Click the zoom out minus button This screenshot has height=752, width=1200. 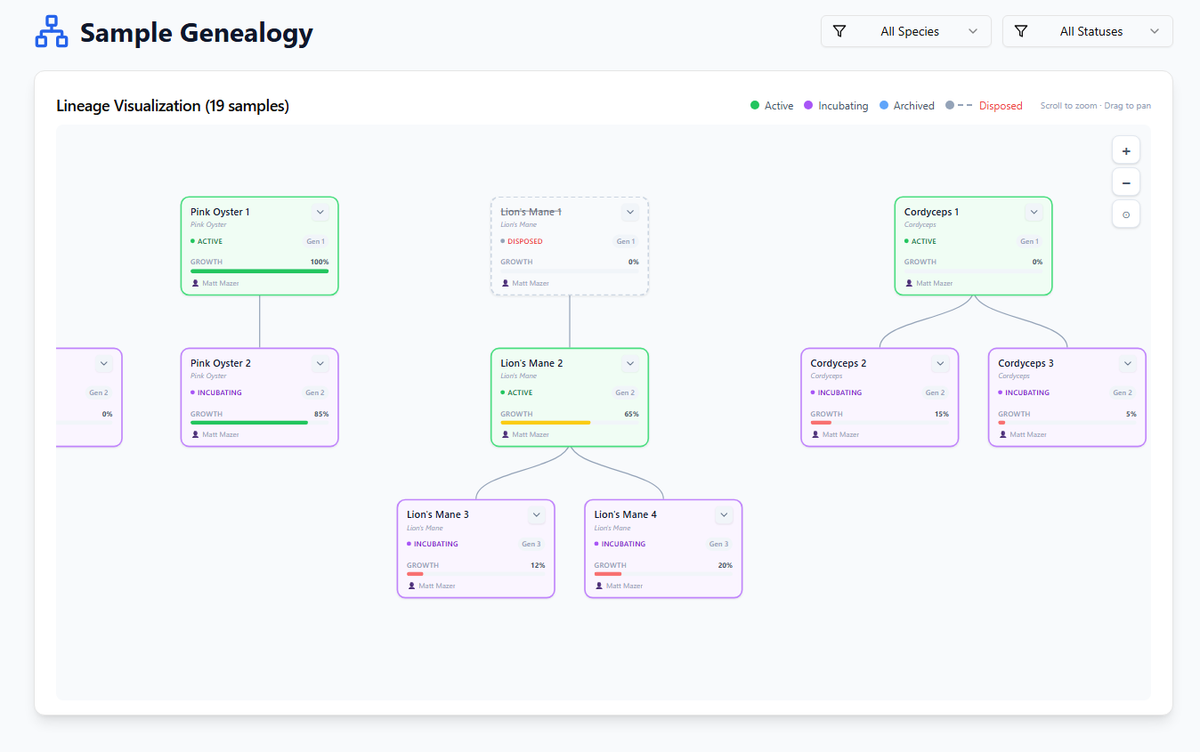click(1126, 183)
